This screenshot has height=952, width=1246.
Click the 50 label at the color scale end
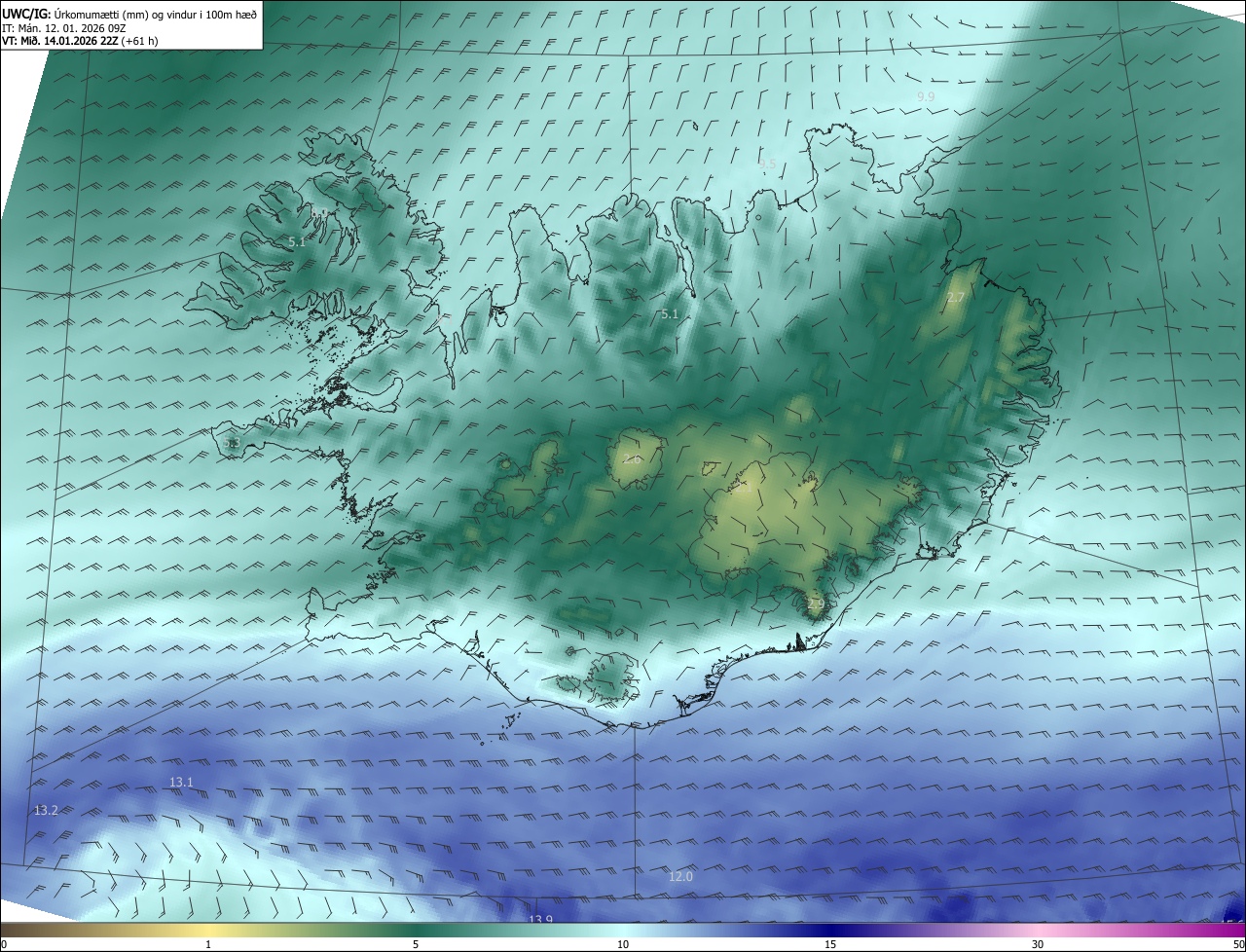[1238, 944]
